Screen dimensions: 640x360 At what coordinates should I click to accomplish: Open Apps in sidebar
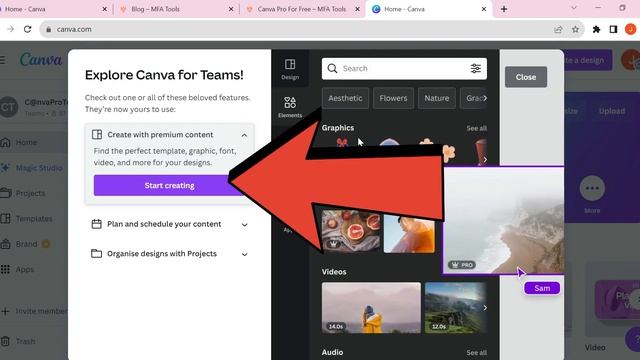click(24, 269)
